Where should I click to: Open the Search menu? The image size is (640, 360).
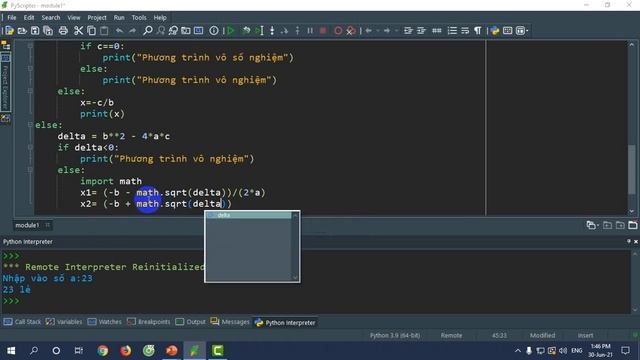pyautogui.click(x=51, y=18)
